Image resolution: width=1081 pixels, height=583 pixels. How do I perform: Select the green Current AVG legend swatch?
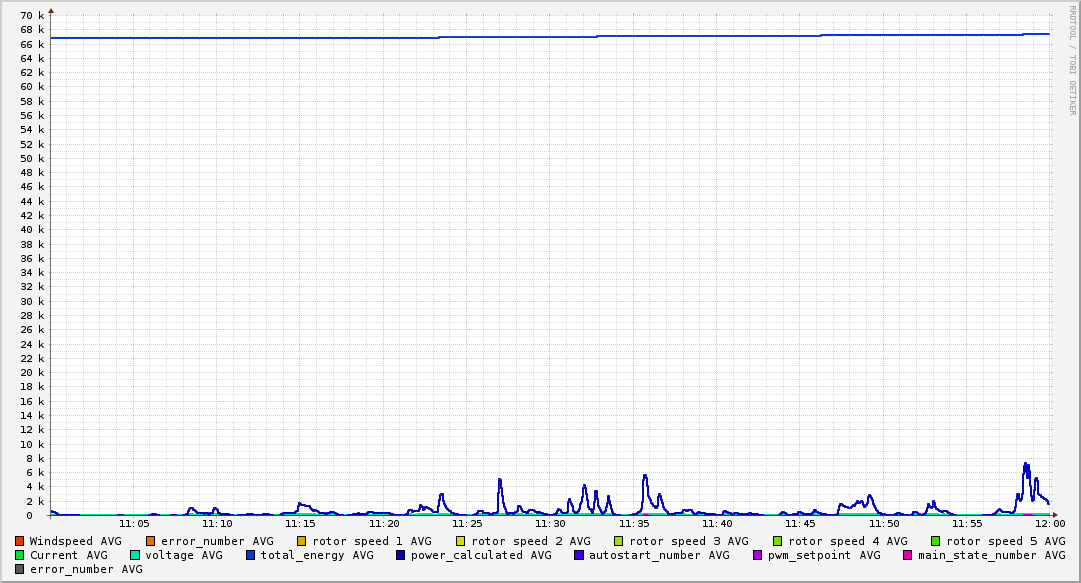(20, 555)
